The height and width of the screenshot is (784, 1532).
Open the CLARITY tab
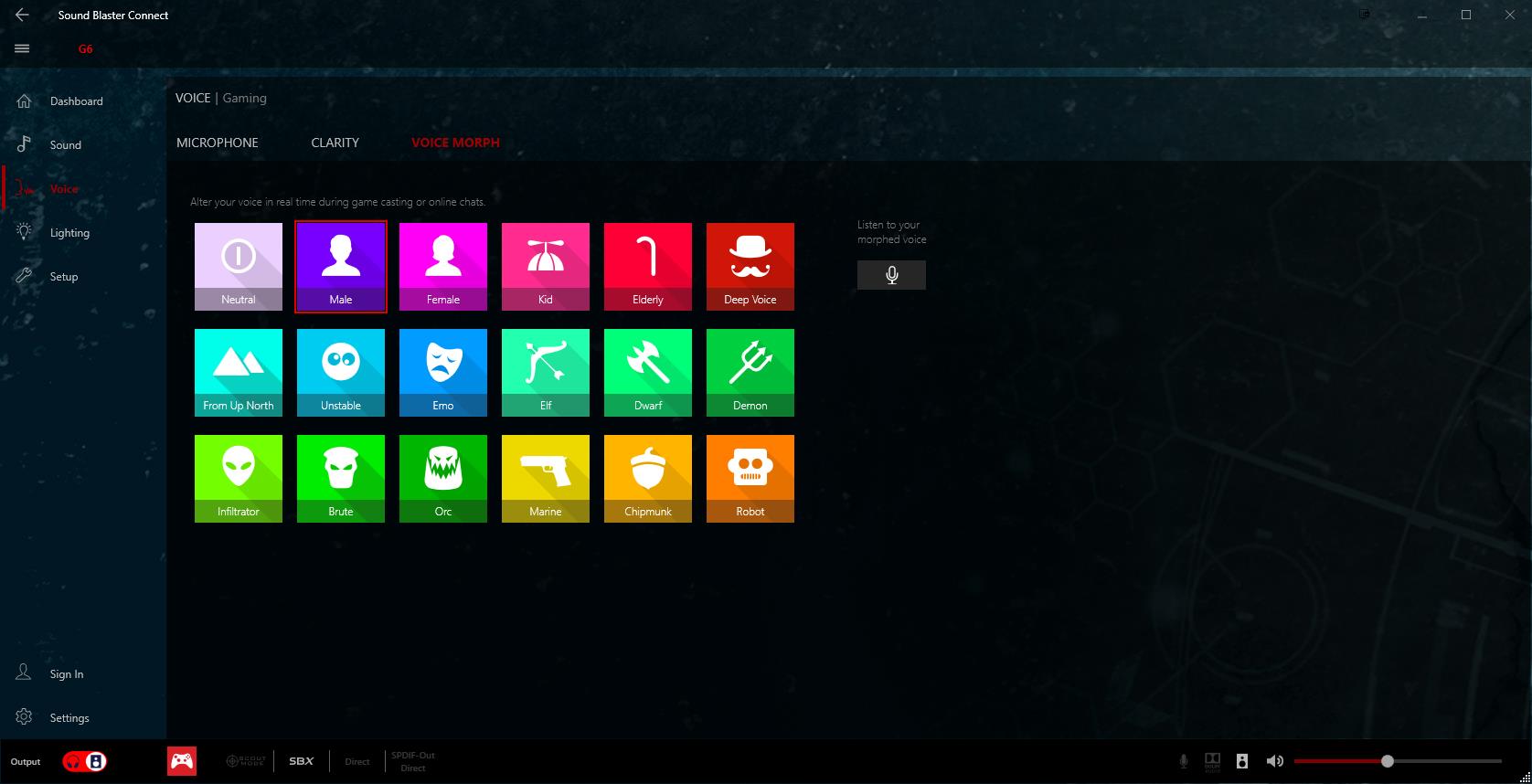[335, 143]
